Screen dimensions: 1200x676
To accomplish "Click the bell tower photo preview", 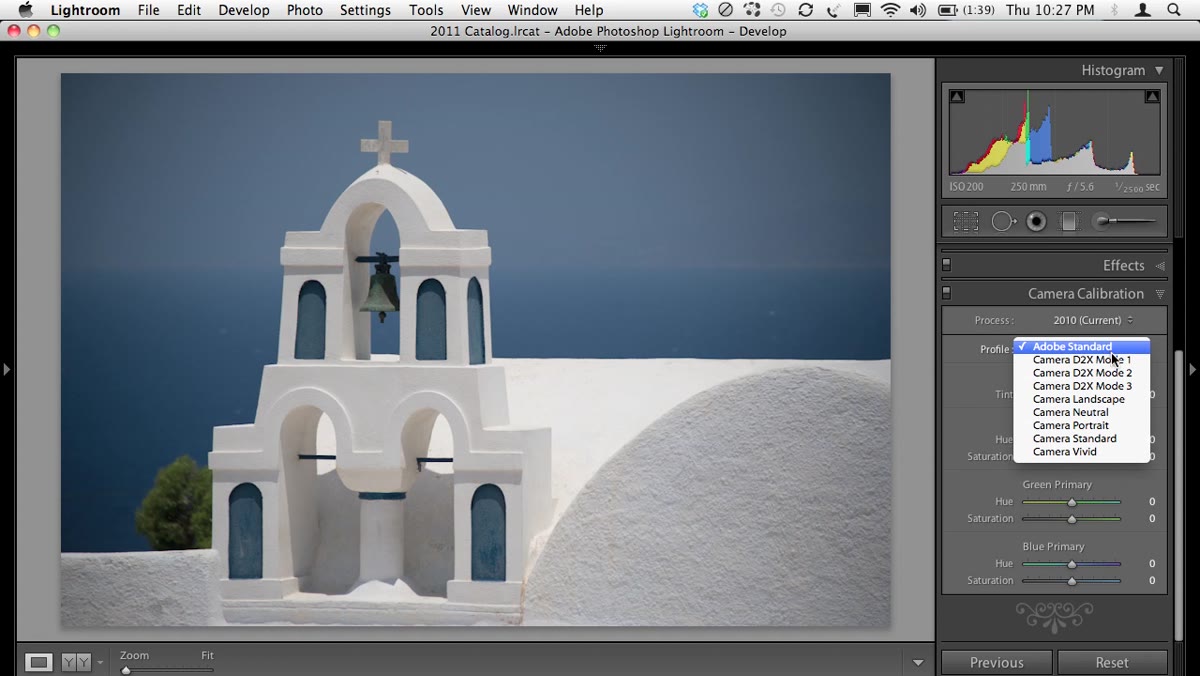I will tap(475, 349).
